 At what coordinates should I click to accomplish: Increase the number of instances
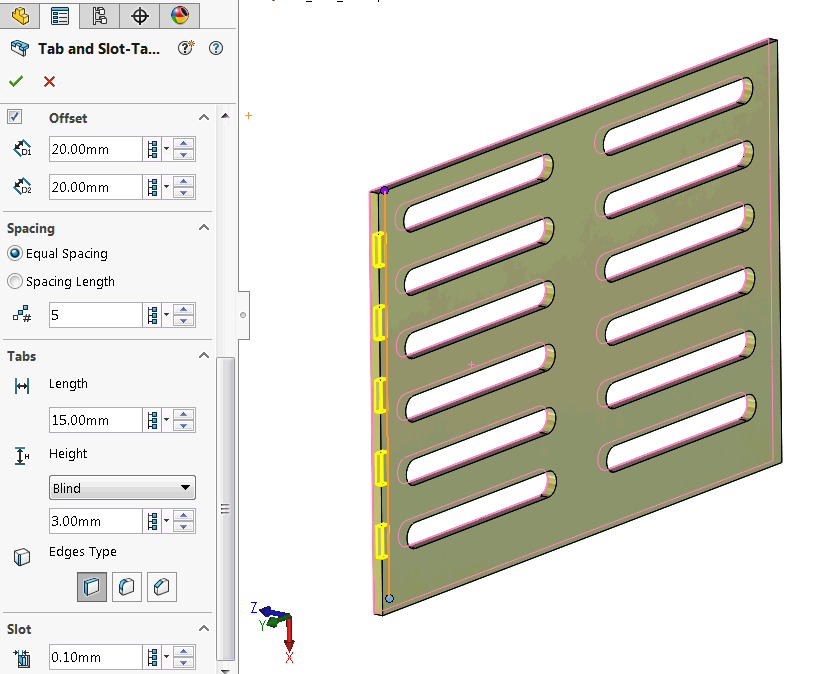[x=184, y=309]
